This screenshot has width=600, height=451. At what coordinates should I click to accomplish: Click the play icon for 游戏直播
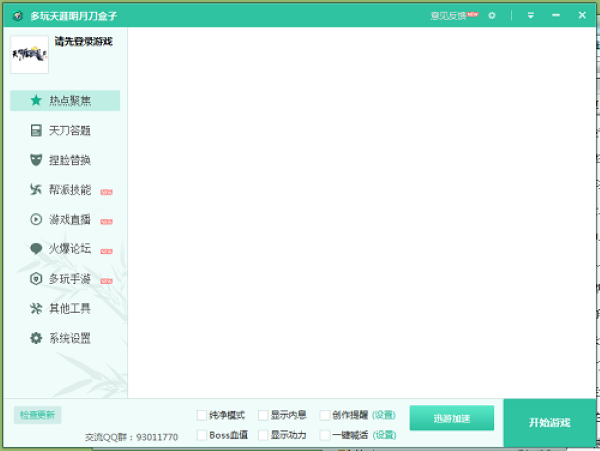pyautogui.click(x=36, y=219)
